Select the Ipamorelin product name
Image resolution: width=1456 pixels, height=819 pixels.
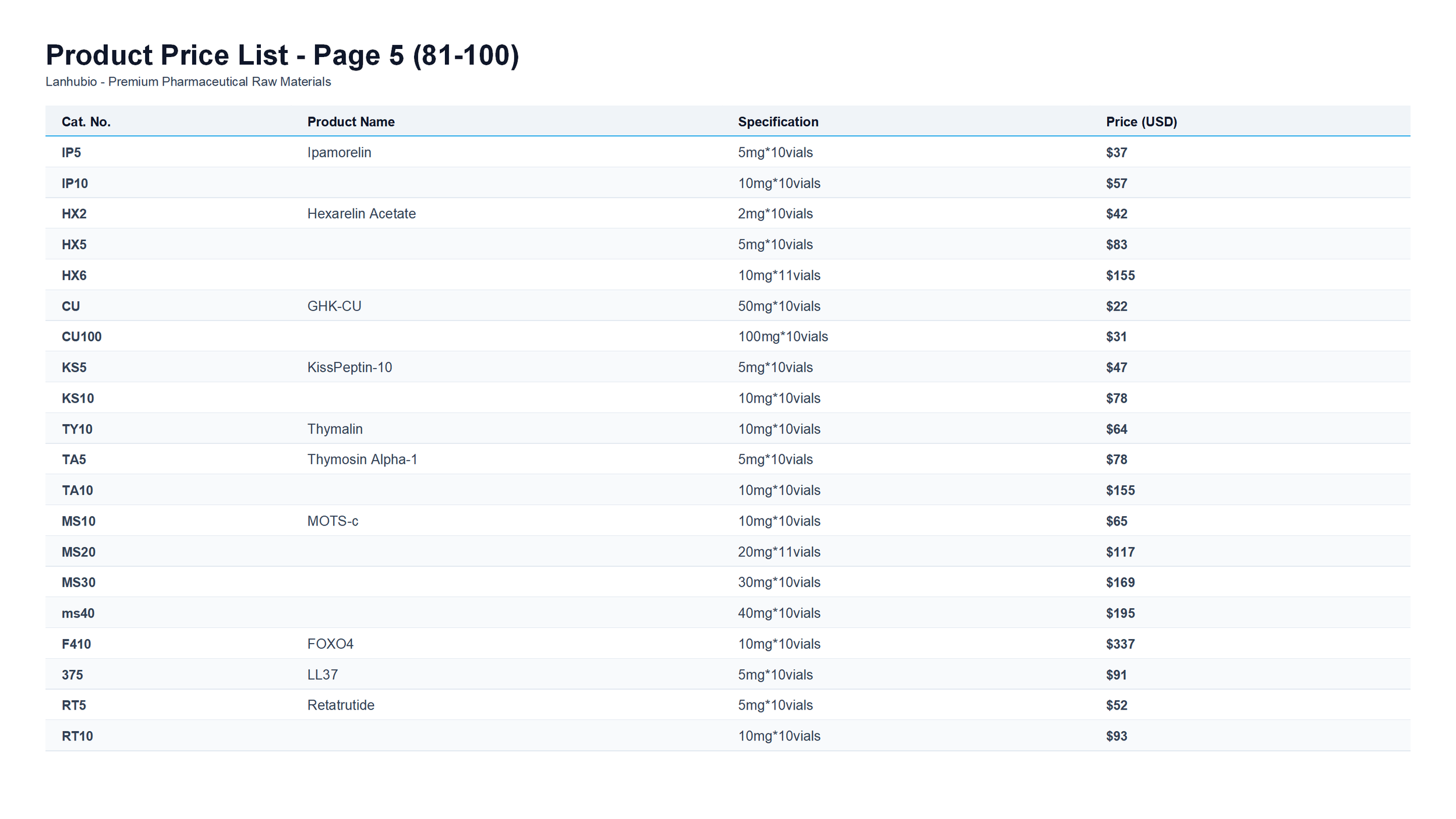[x=339, y=153]
